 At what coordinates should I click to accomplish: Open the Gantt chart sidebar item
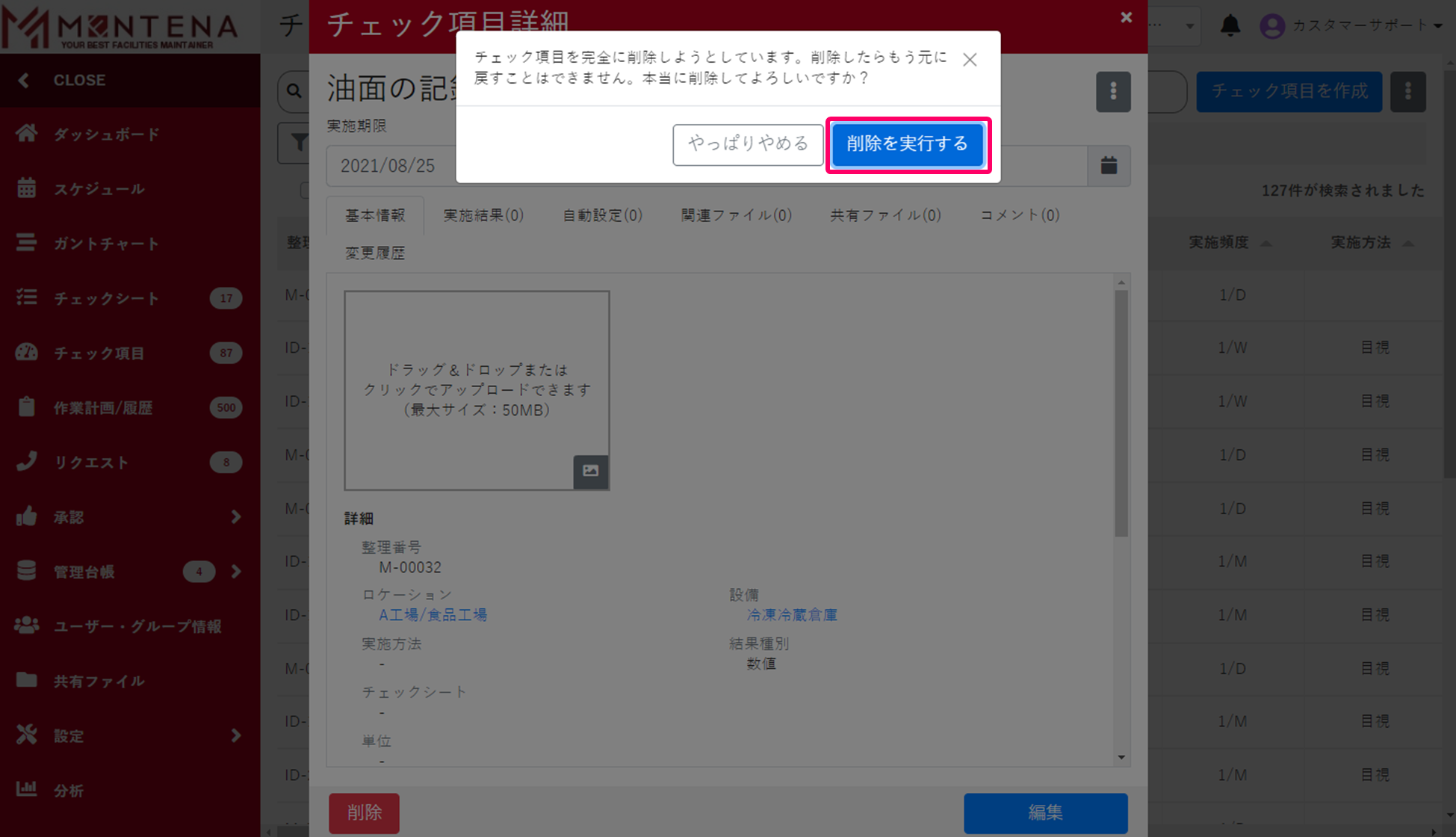point(105,244)
